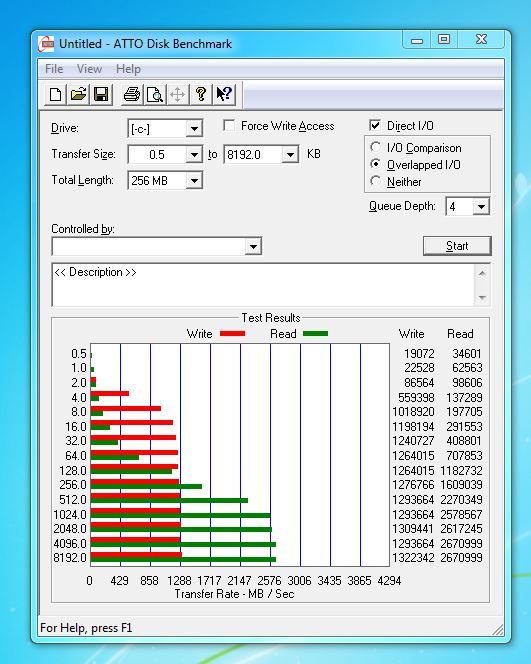Open Print Preview magnifier icon
This screenshot has height=664, width=531.
pyautogui.click(x=155, y=94)
